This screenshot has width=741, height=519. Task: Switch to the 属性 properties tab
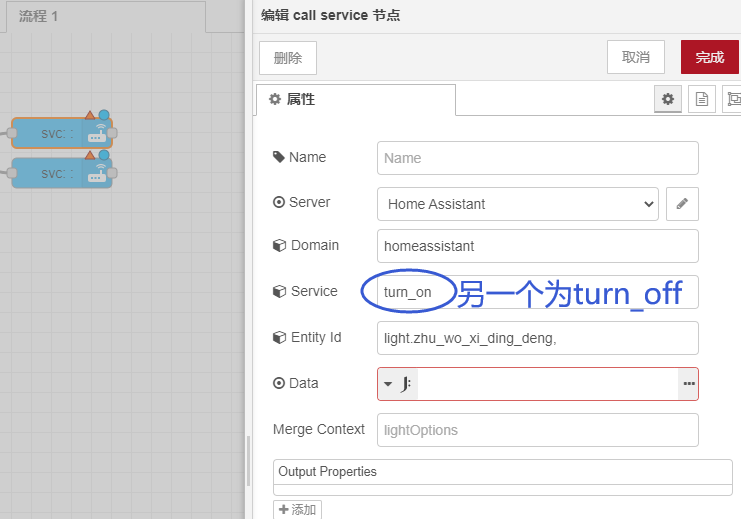click(355, 99)
